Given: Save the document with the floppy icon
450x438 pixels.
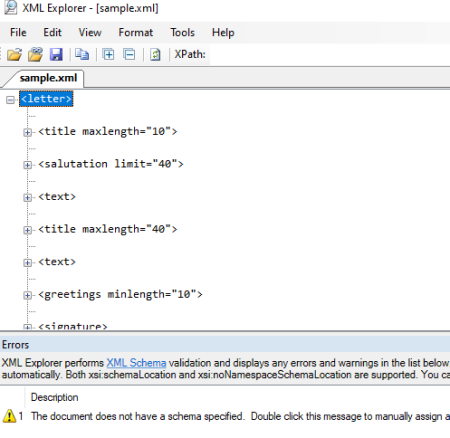Looking at the screenshot, I should [x=56, y=54].
